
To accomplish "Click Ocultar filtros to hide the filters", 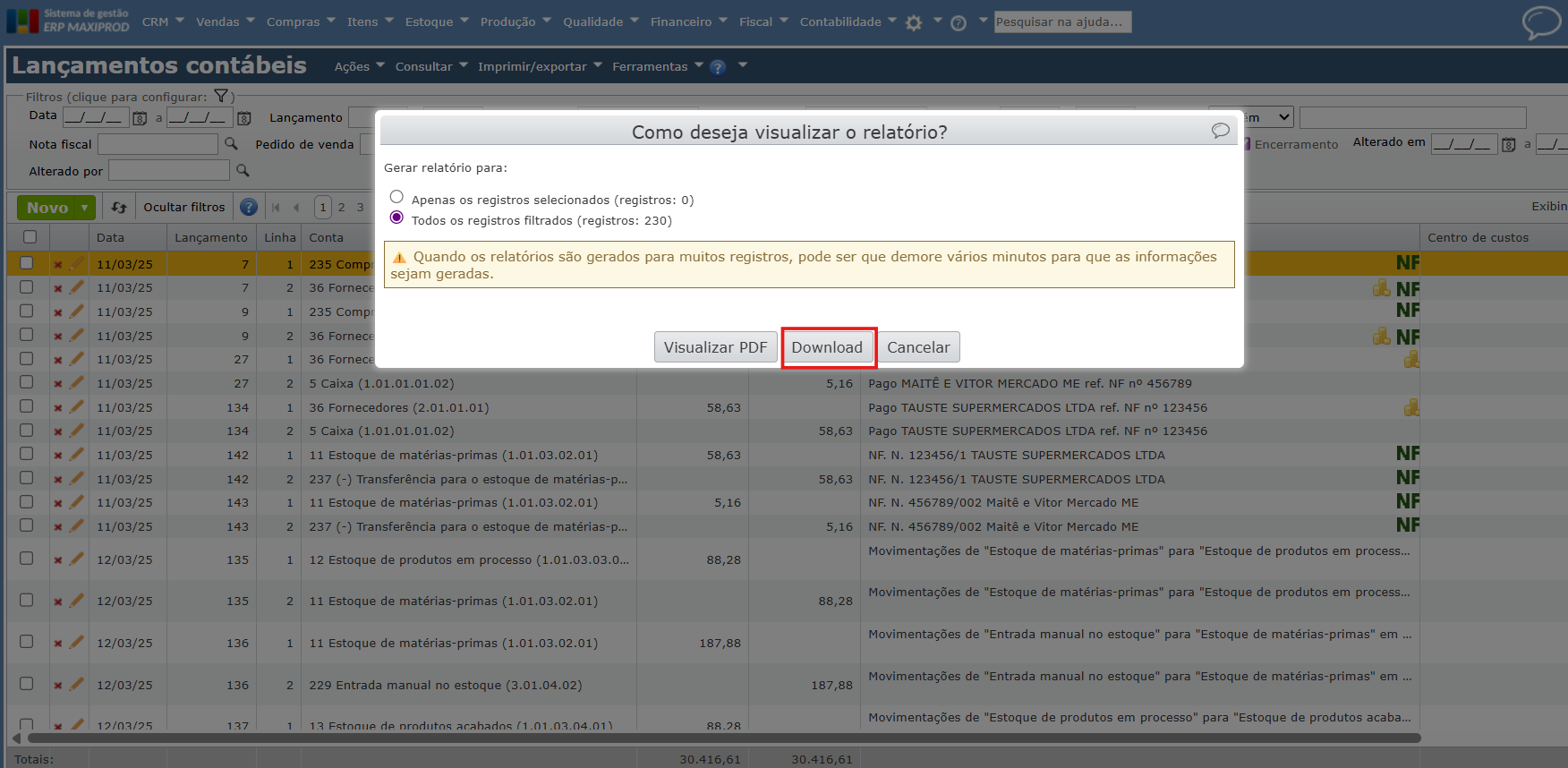I will pyautogui.click(x=184, y=207).
